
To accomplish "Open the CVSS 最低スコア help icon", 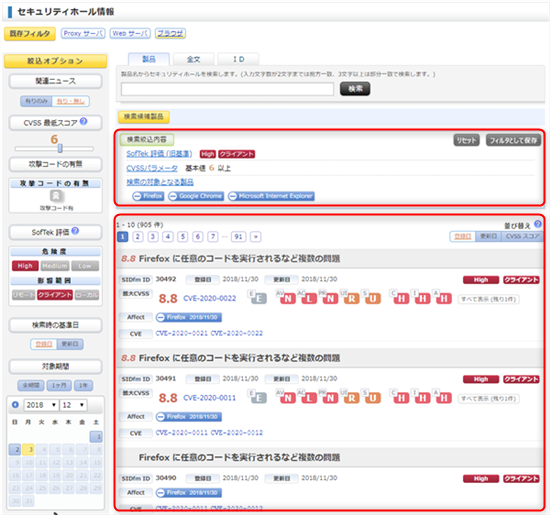I will [83, 121].
